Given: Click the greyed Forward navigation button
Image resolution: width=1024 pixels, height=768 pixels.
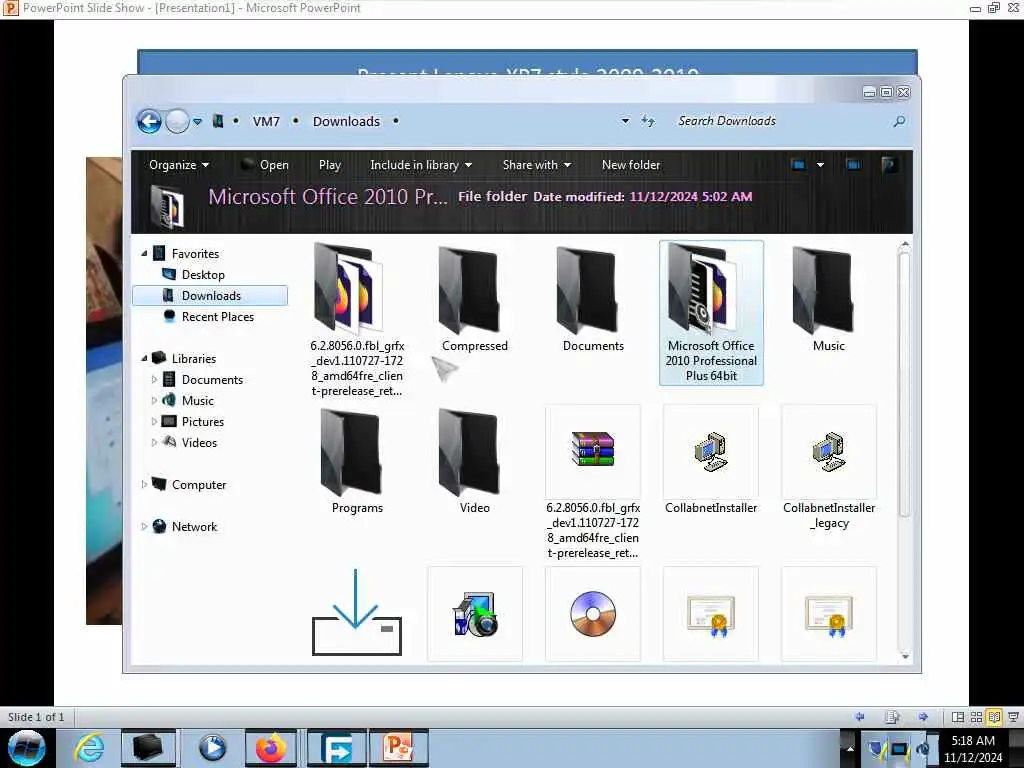Looking at the screenshot, I should point(177,121).
